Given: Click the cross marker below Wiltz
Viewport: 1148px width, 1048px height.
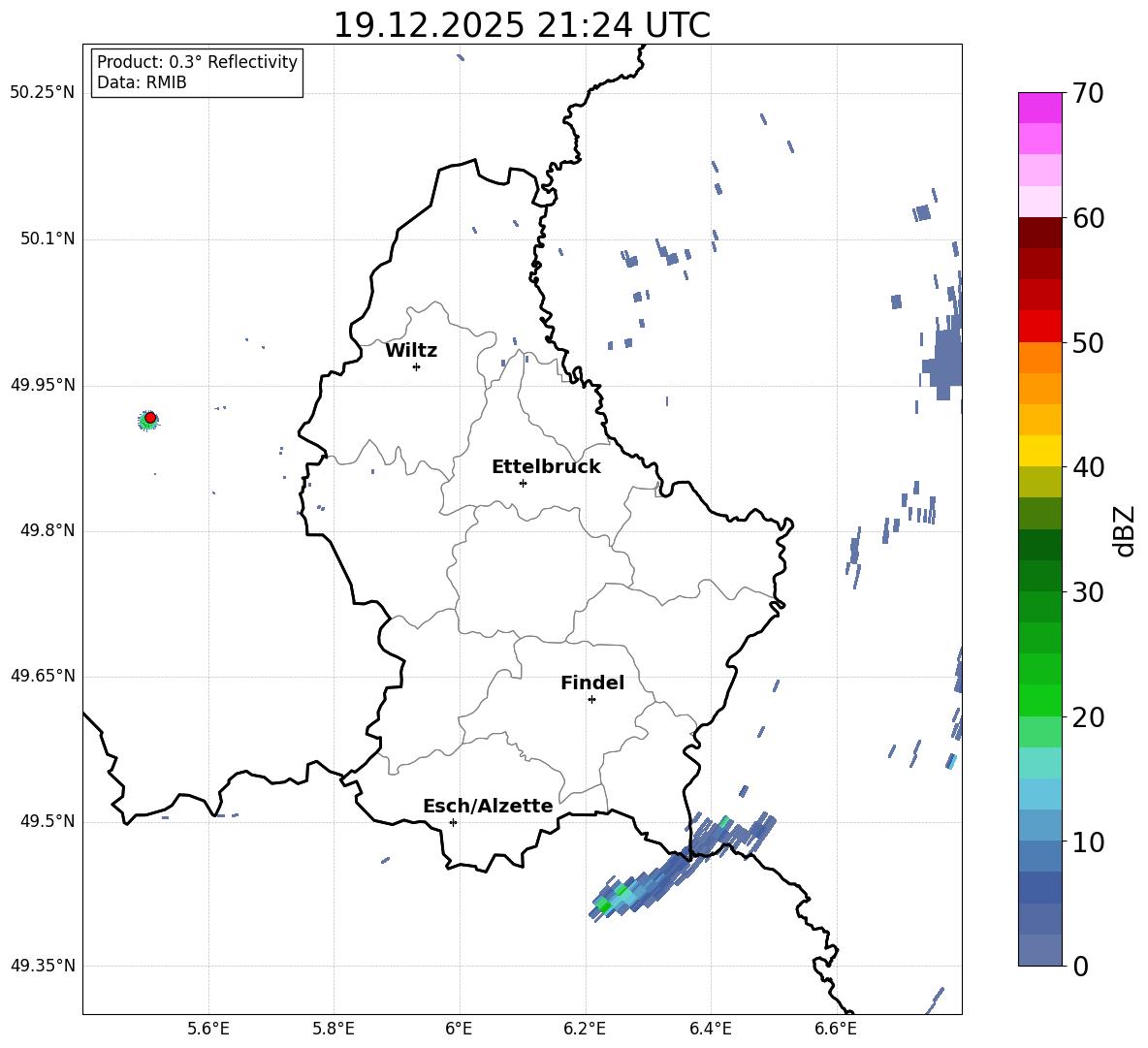Looking at the screenshot, I should [x=416, y=366].
